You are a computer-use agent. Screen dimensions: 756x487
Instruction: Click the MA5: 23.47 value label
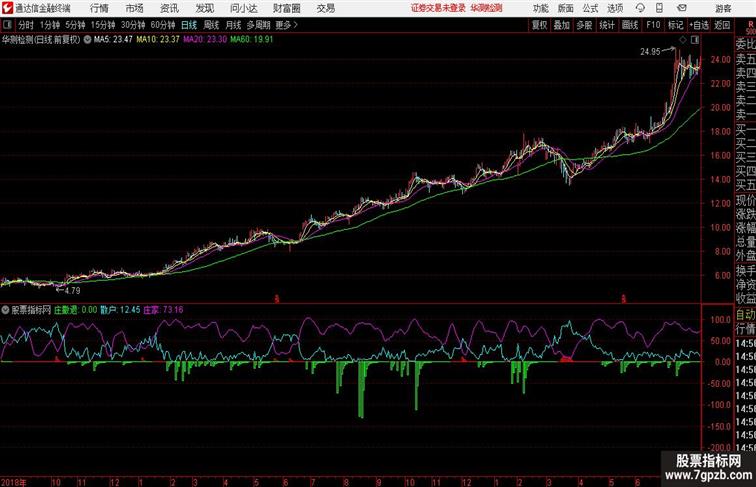pos(113,40)
